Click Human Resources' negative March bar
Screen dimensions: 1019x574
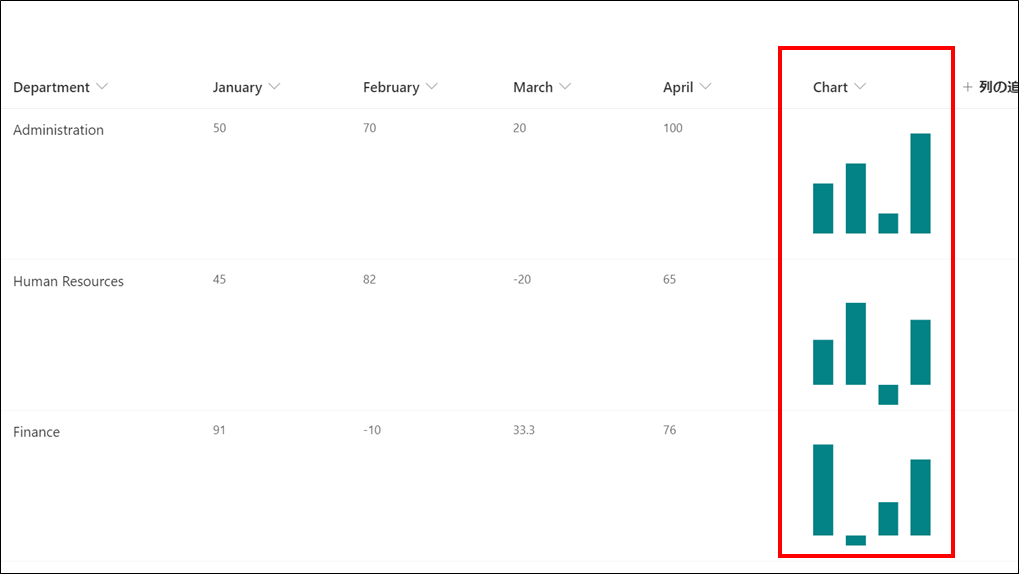[x=888, y=395]
